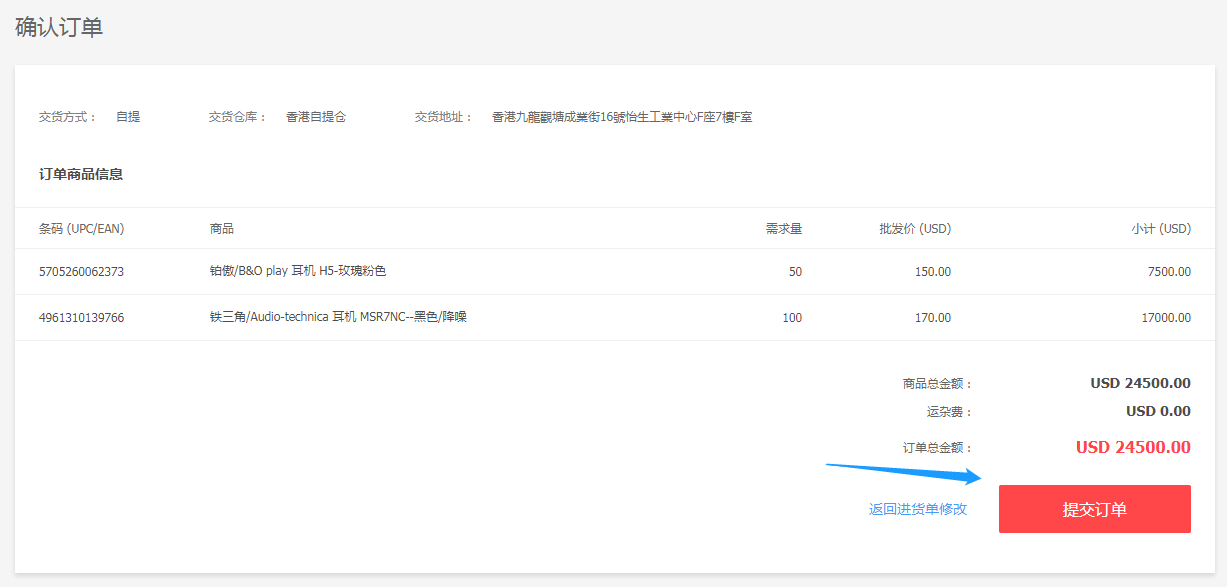Select barcode 4961310139766 in the table

coord(82,318)
